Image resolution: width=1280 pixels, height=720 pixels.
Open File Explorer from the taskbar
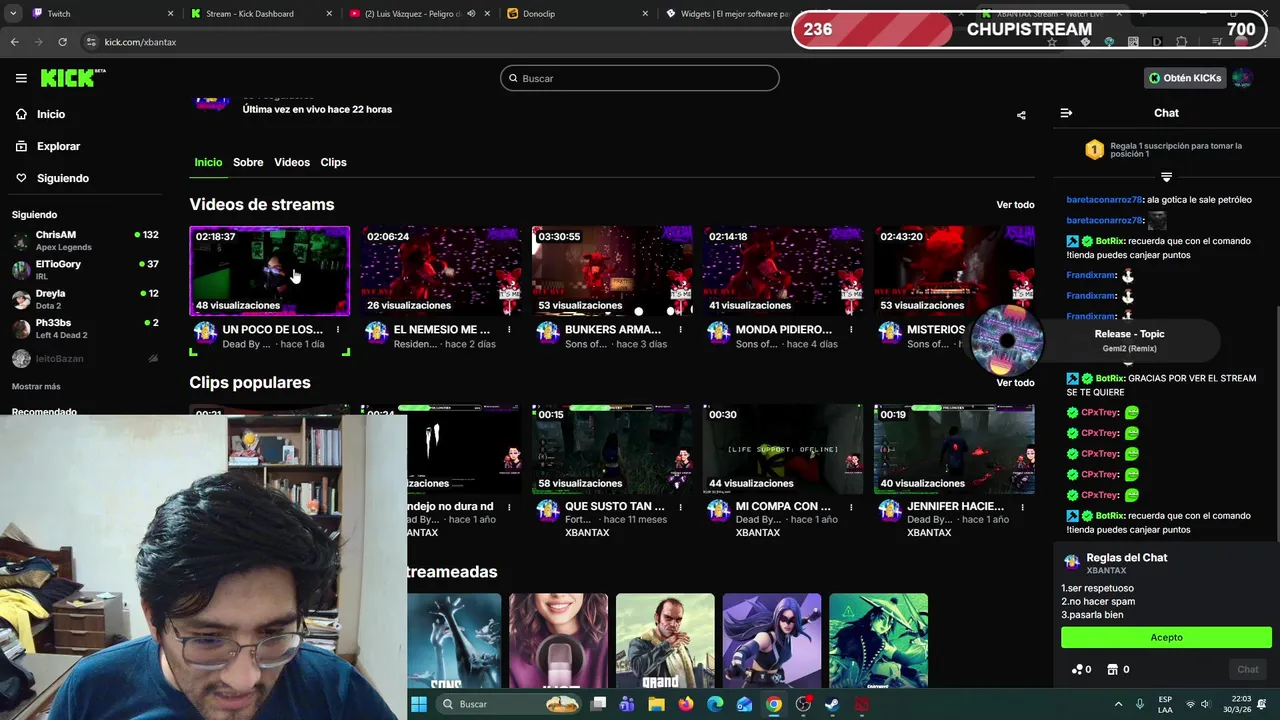tap(656, 704)
